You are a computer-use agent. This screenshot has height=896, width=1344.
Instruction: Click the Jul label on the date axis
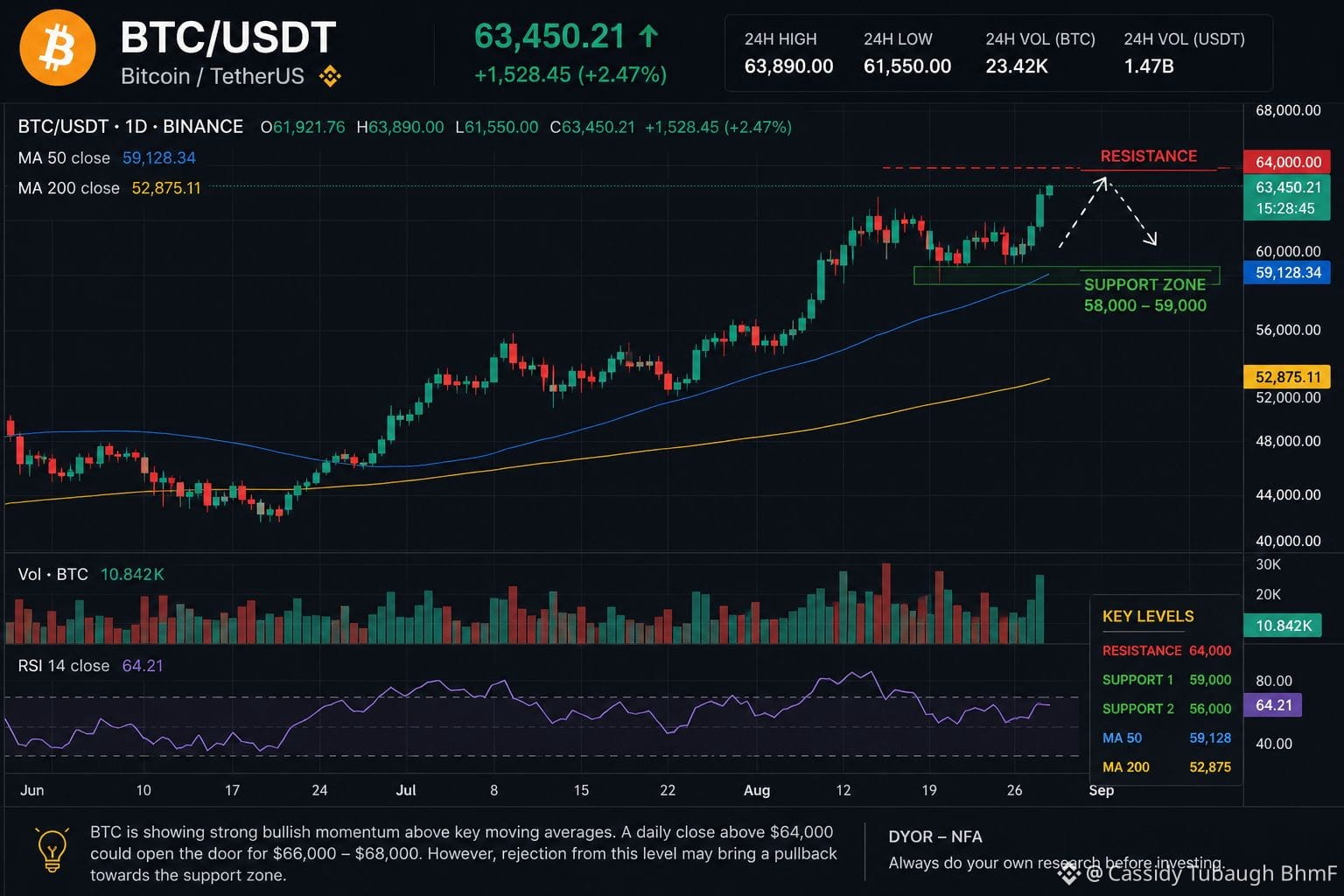pos(406,790)
